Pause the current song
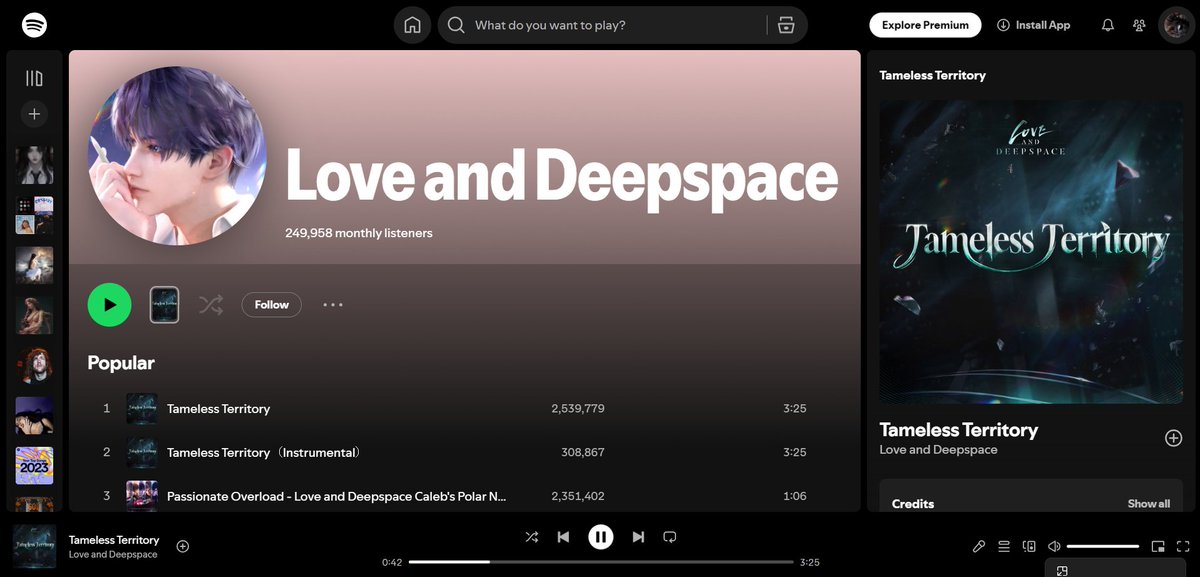The height and width of the screenshot is (577, 1200). click(600, 537)
